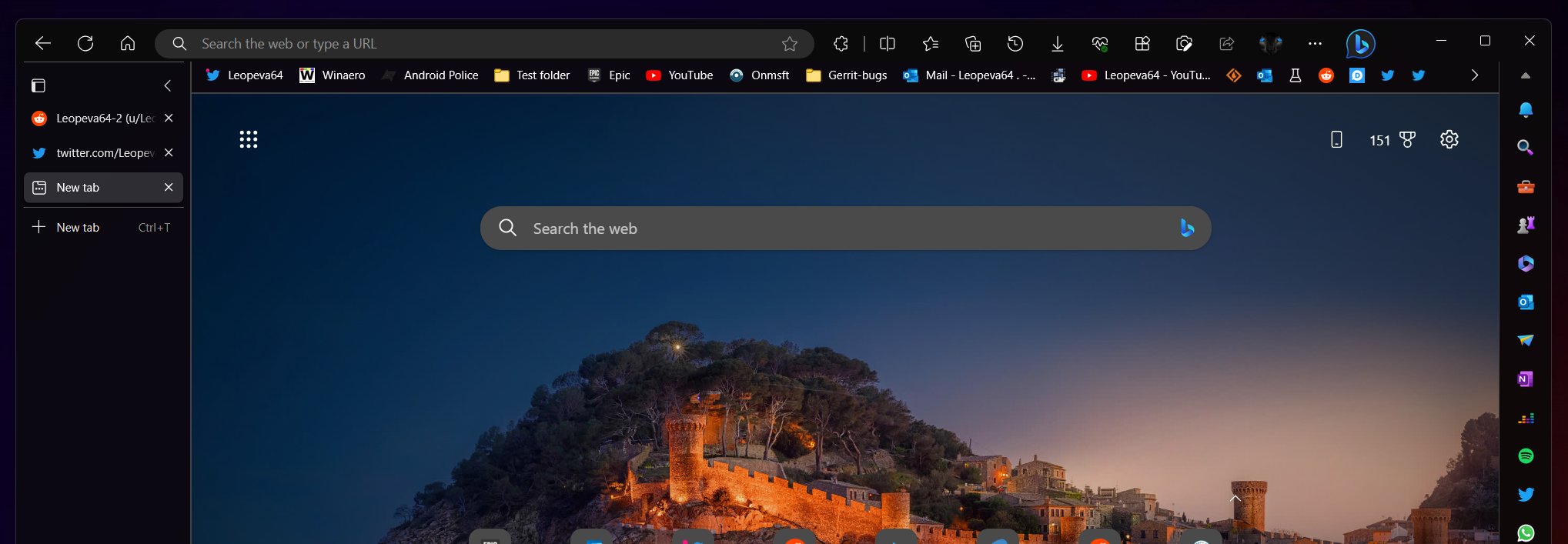The width and height of the screenshot is (1568, 544).
Task: Open the Downloads icon
Action: [x=1058, y=44]
